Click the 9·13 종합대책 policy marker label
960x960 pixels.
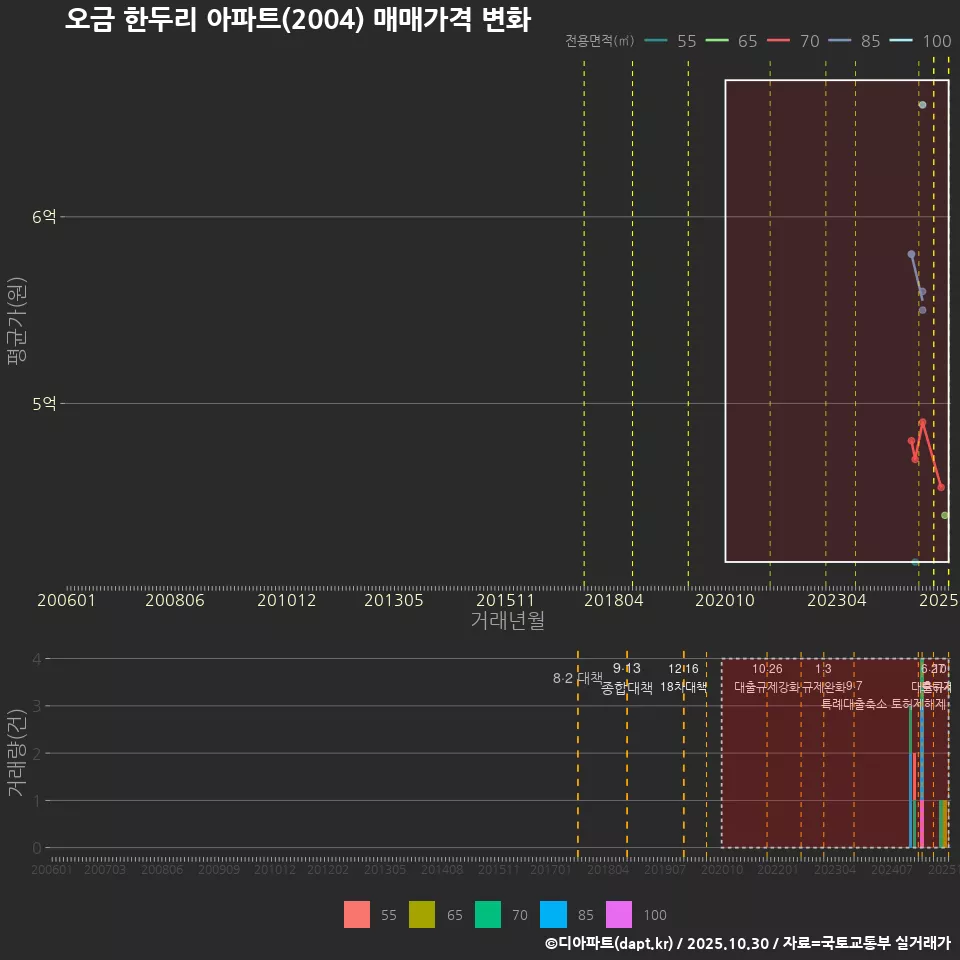point(625,677)
